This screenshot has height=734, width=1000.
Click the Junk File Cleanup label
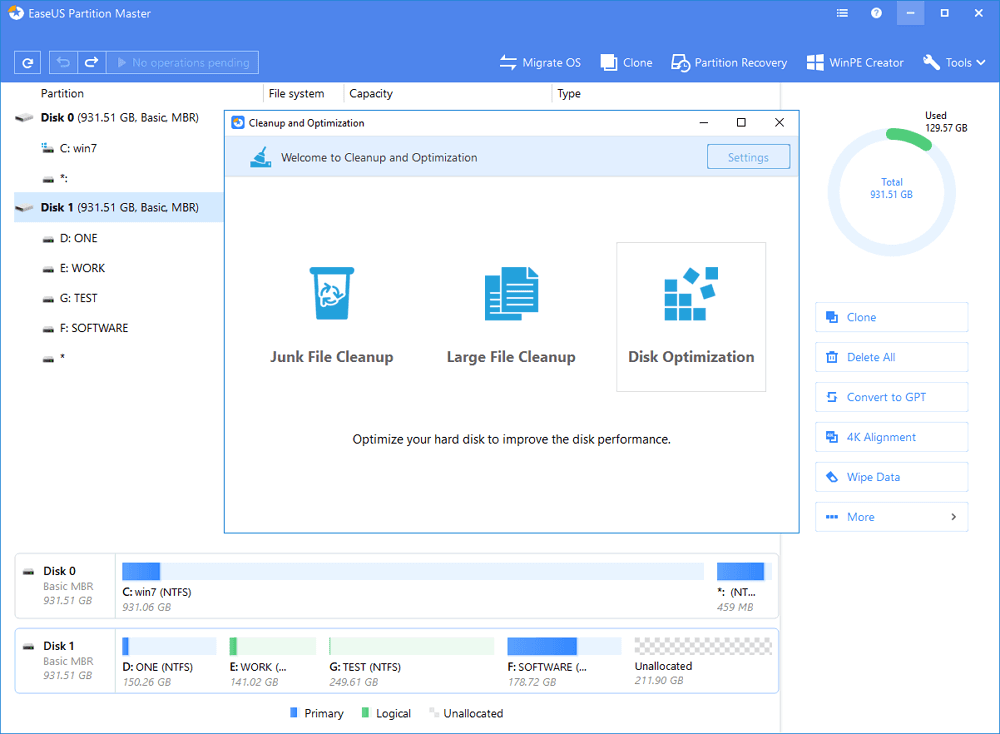332,356
